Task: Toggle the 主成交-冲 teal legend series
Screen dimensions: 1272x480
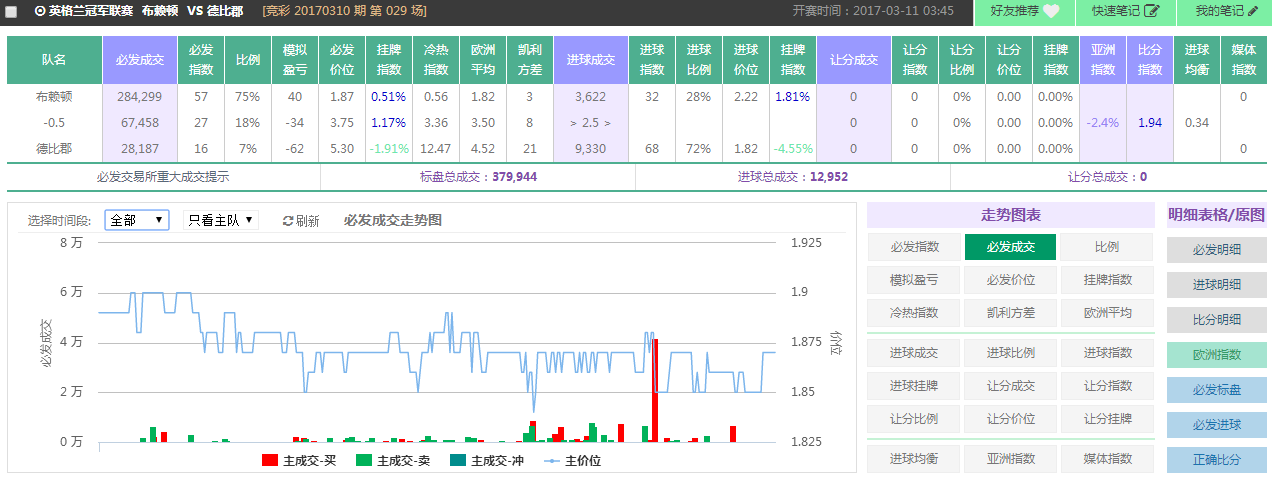Action: (x=487, y=461)
